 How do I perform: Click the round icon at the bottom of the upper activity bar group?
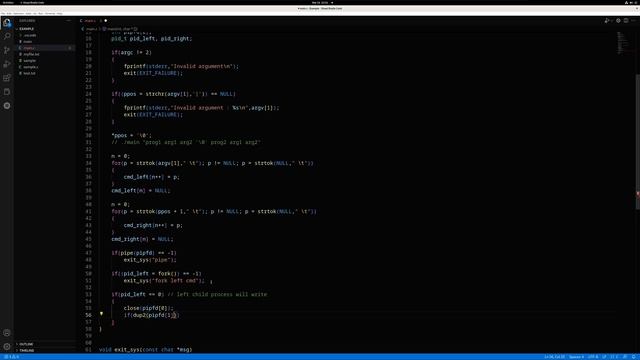[7, 106]
